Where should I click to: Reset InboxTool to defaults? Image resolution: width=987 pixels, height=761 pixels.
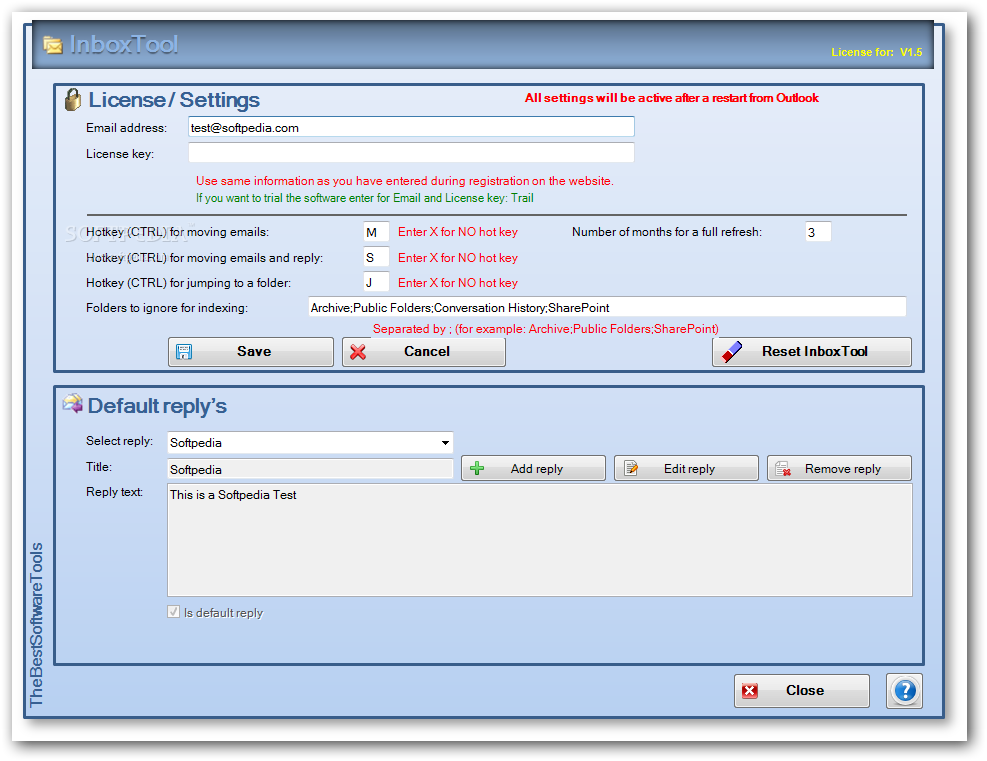812,352
